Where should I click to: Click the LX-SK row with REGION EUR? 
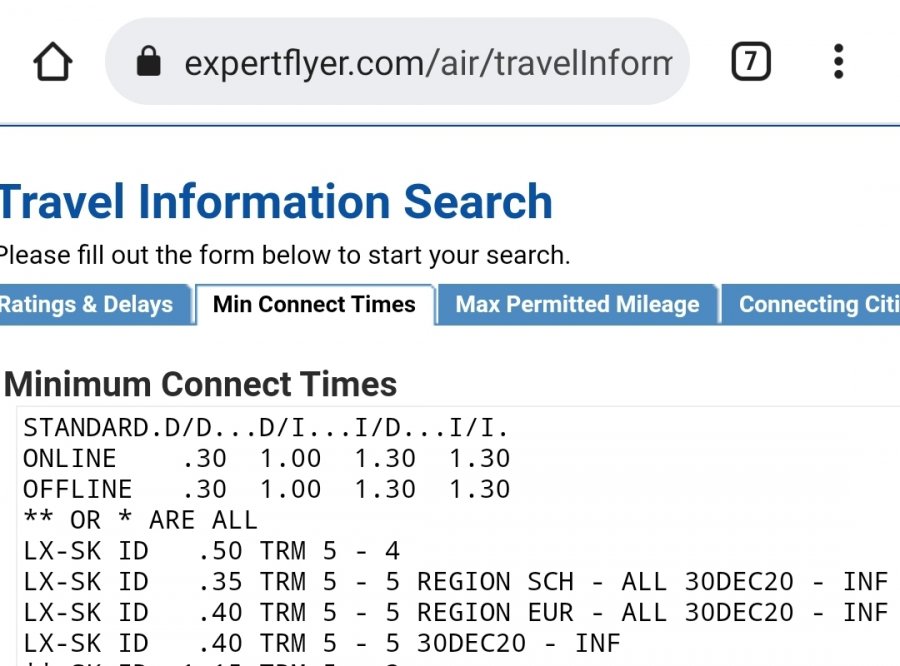(455, 612)
